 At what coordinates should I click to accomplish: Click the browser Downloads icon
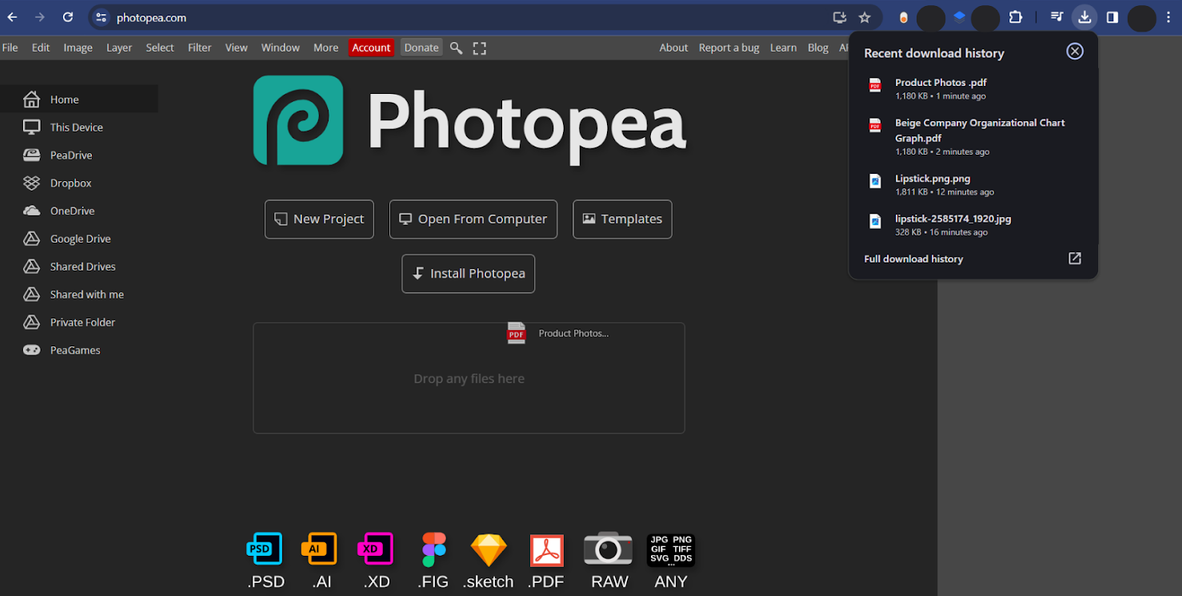(1084, 17)
